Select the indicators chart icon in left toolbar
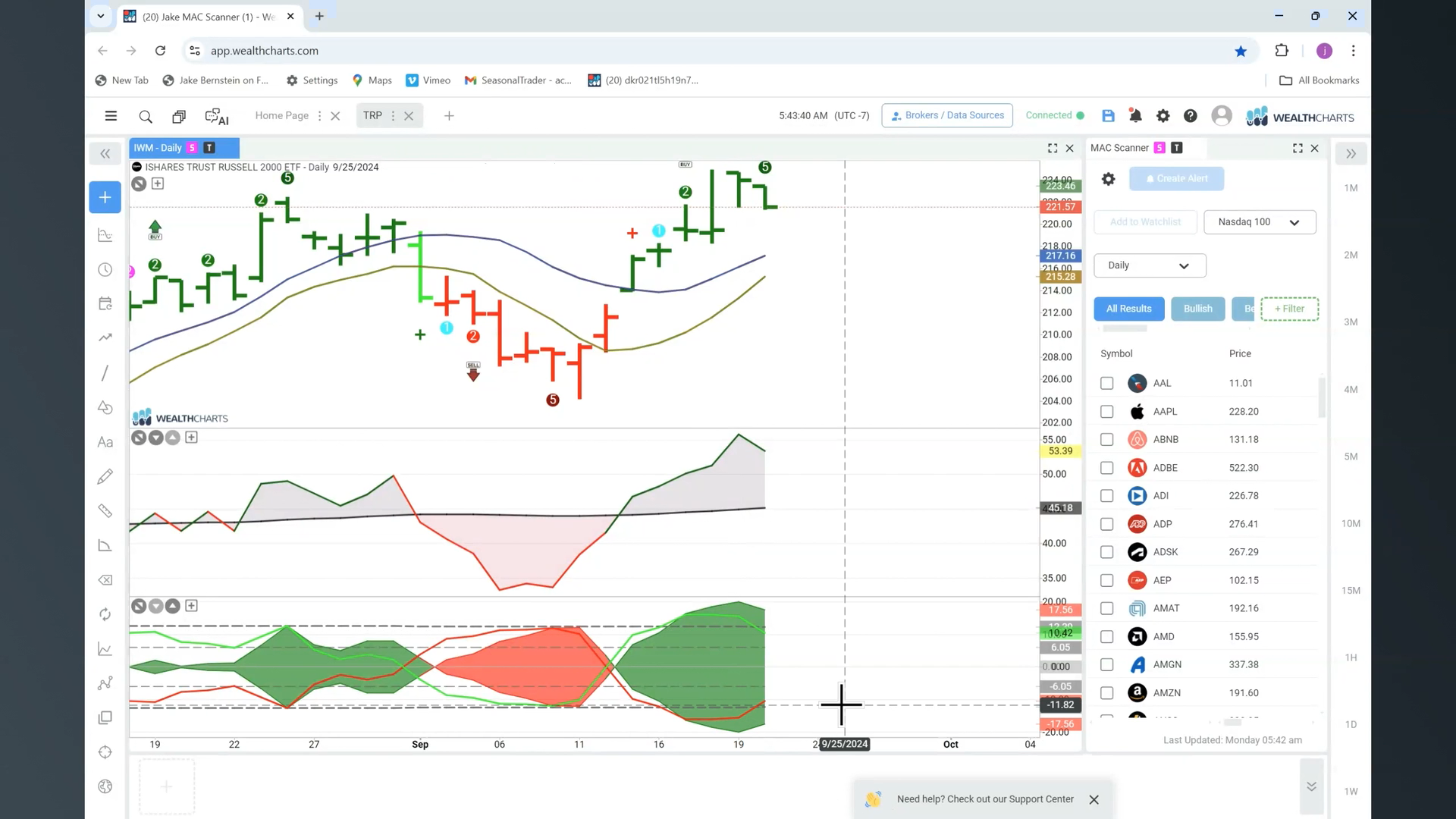The image size is (1456, 819). pos(105,235)
